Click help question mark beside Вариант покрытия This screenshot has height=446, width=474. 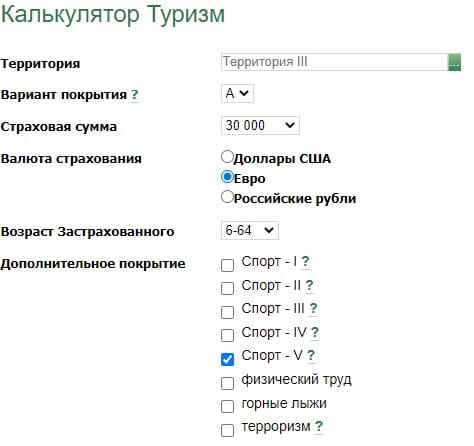point(134,95)
